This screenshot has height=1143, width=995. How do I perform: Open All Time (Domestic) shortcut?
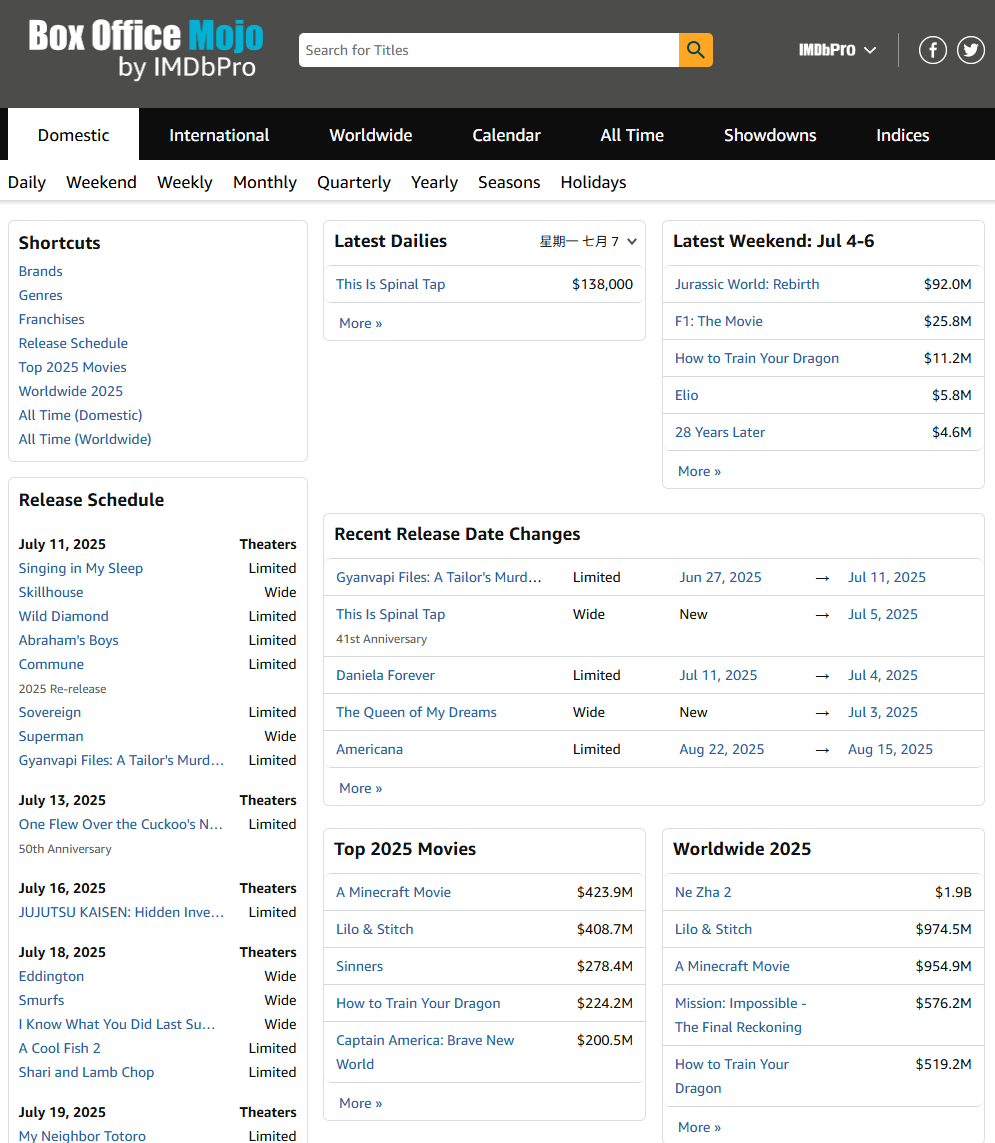tap(81, 415)
